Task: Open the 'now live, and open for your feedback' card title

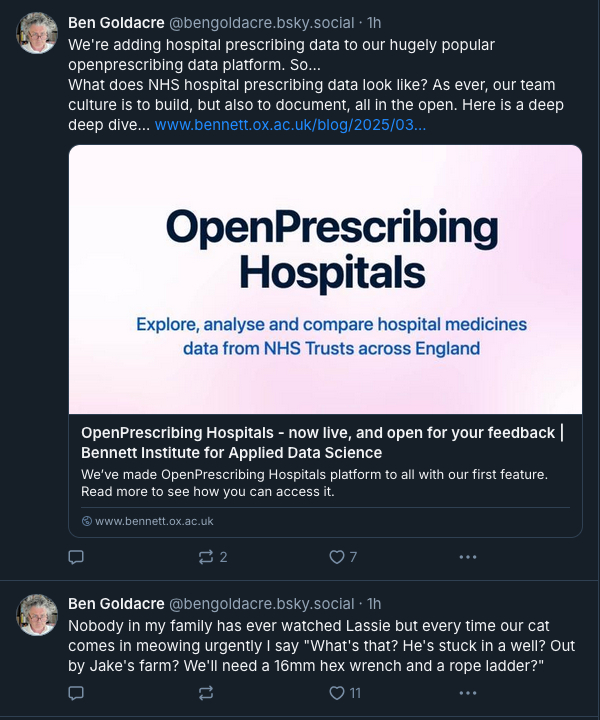Action: tap(322, 442)
